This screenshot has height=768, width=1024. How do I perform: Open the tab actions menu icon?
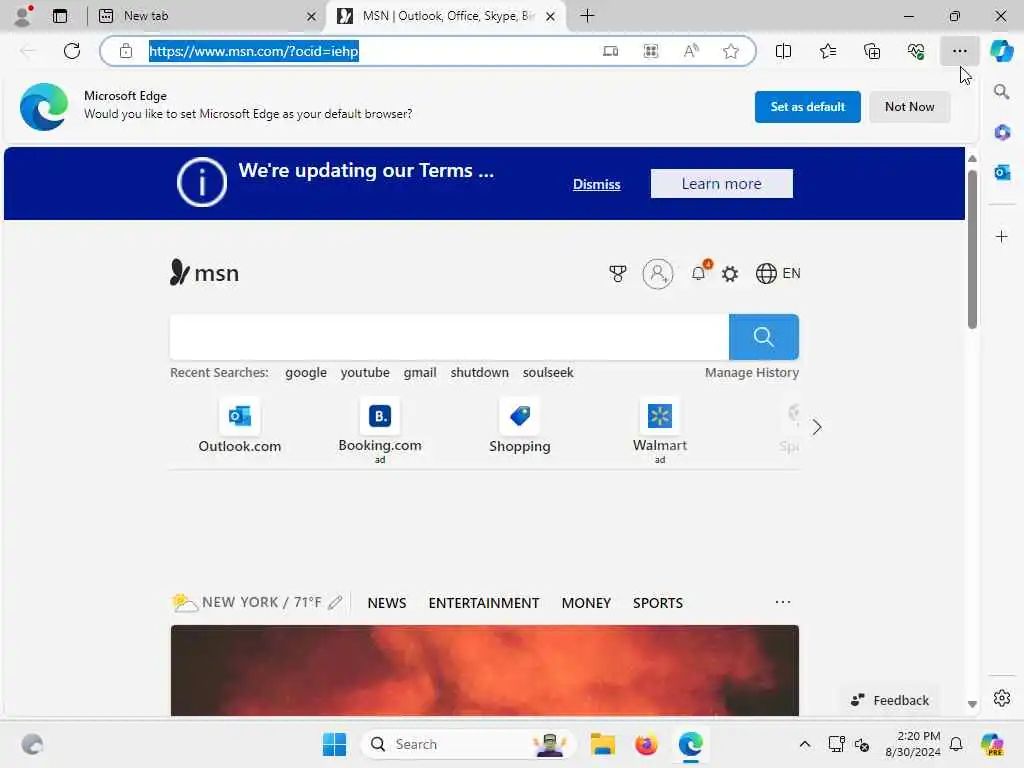(60, 16)
